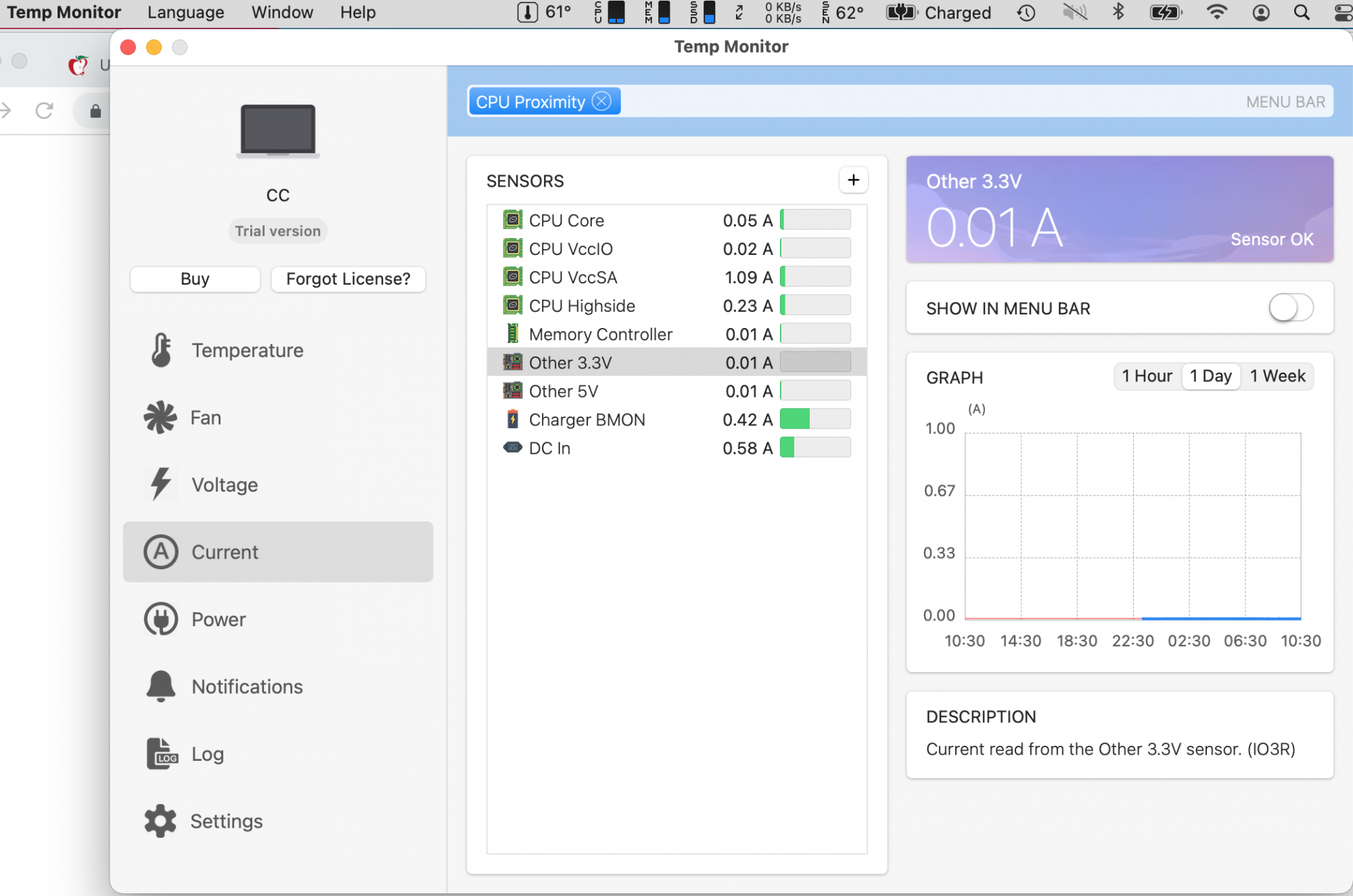This screenshot has height=896, width=1353.
Task: Select the Fan icon in sidebar
Action: pos(160,417)
